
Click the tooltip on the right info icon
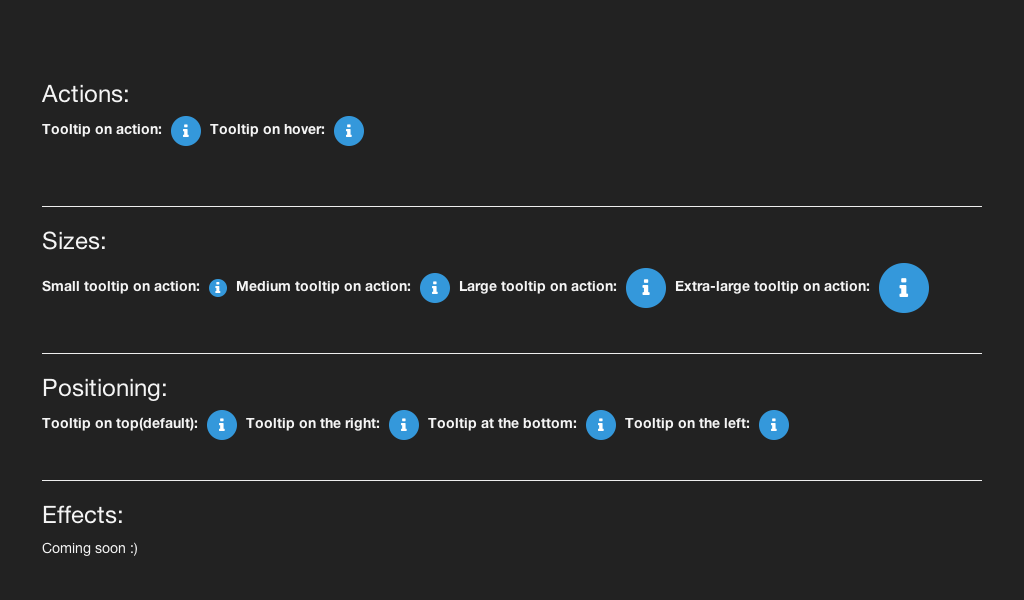point(404,424)
